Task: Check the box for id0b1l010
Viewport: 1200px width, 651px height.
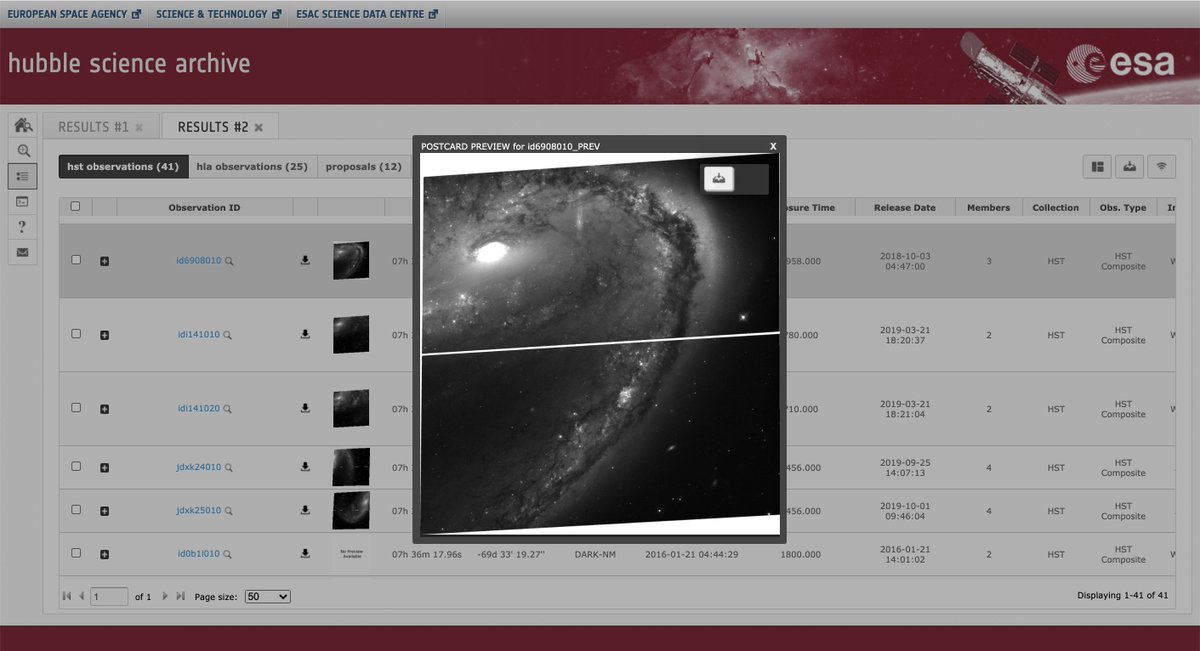Action: (x=76, y=553)
